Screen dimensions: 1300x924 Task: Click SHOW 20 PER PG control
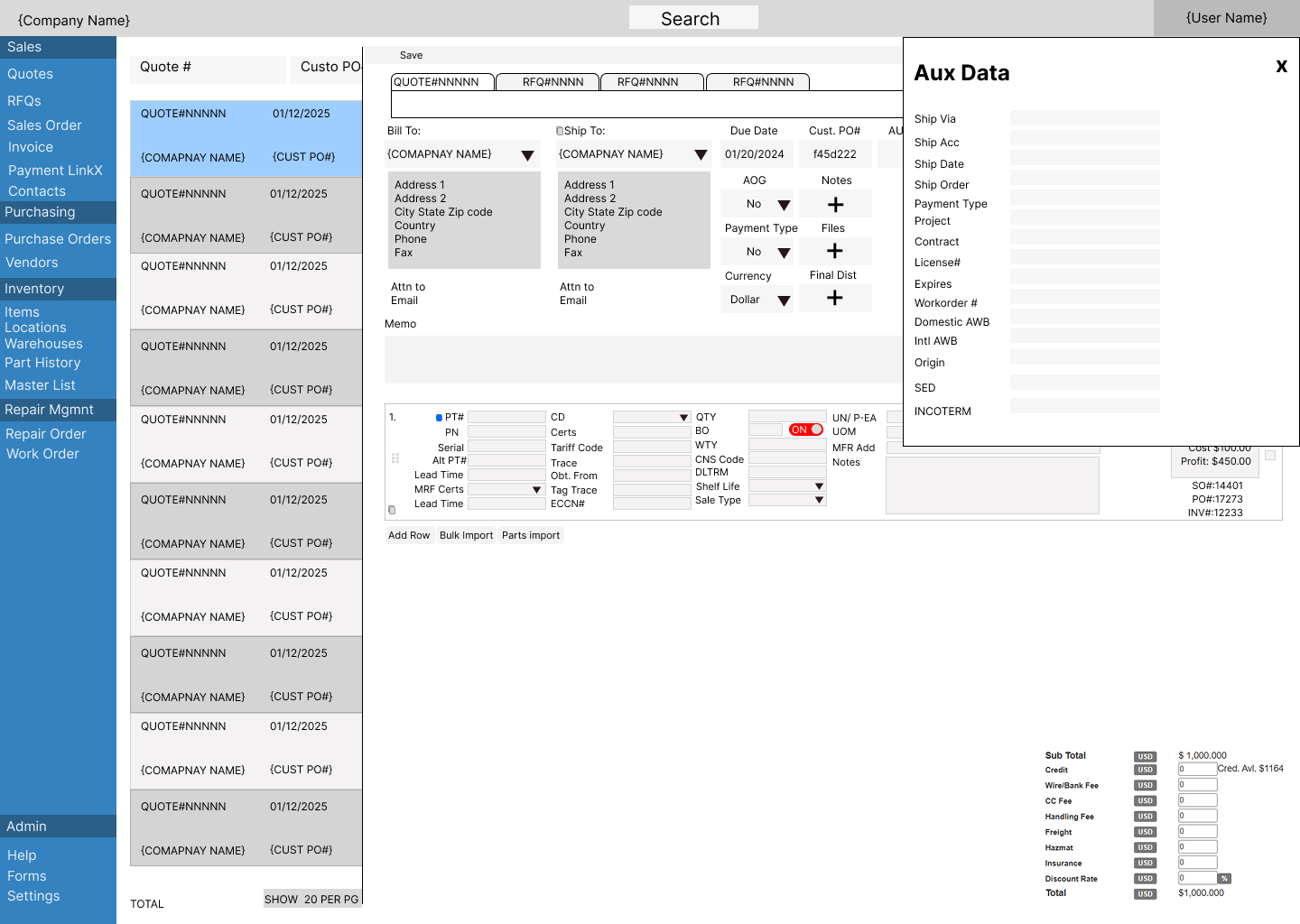[x=311, y=899]
